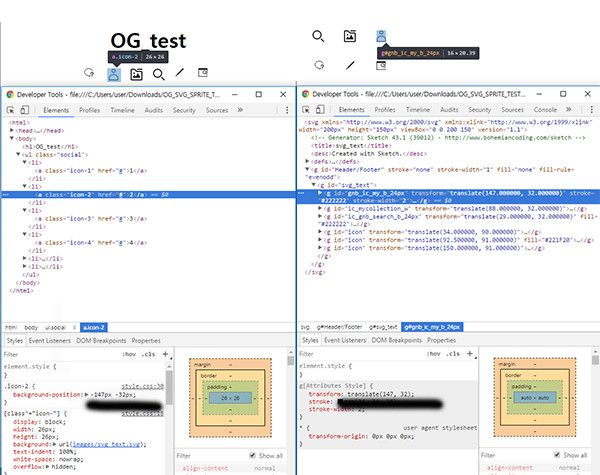Select g#Header/Footer in right breadcrumb
This screenshot has height=475, width=600.
coord(339,327)
